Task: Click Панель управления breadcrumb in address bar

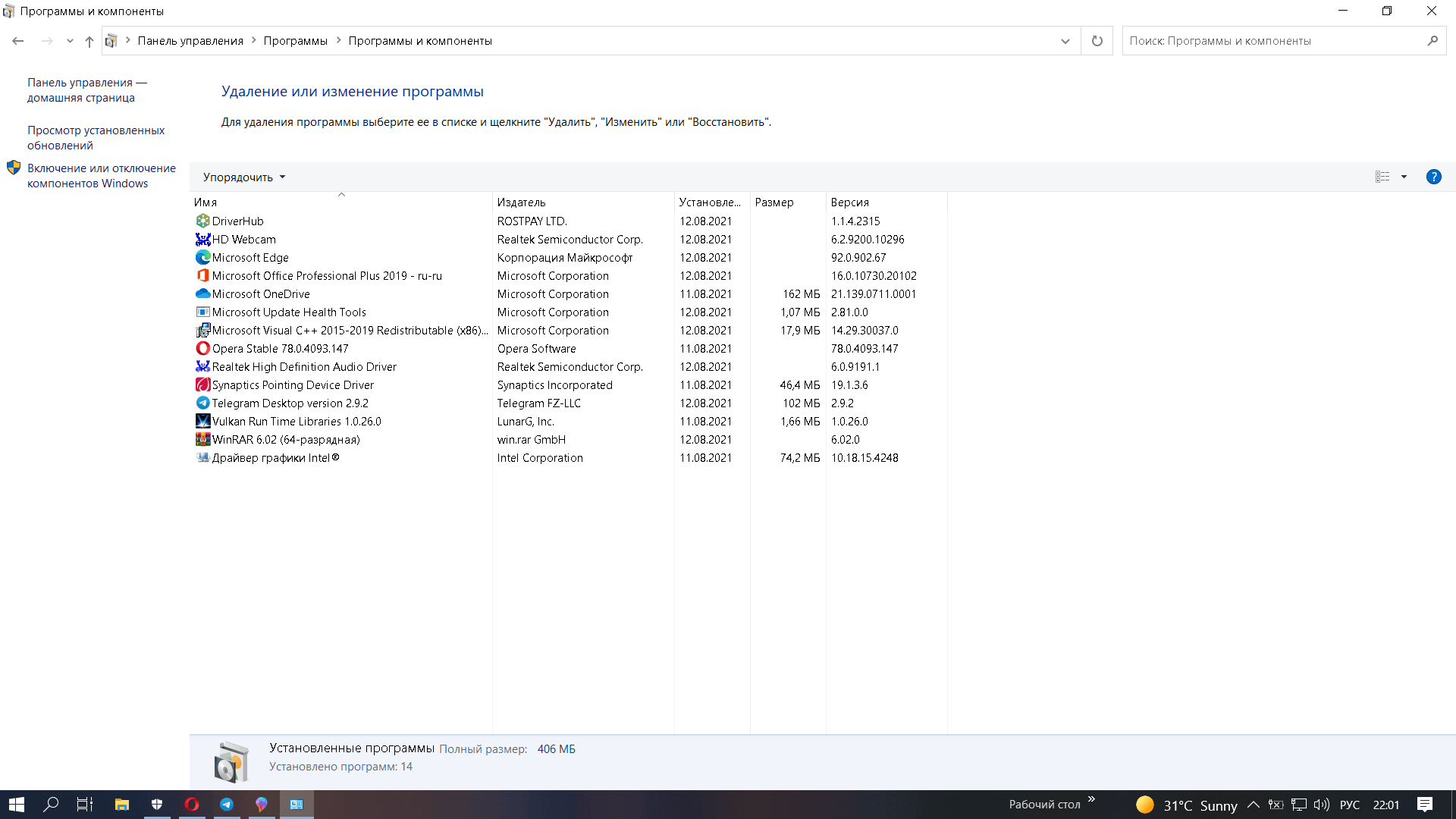Action: [x=190, y=41]
